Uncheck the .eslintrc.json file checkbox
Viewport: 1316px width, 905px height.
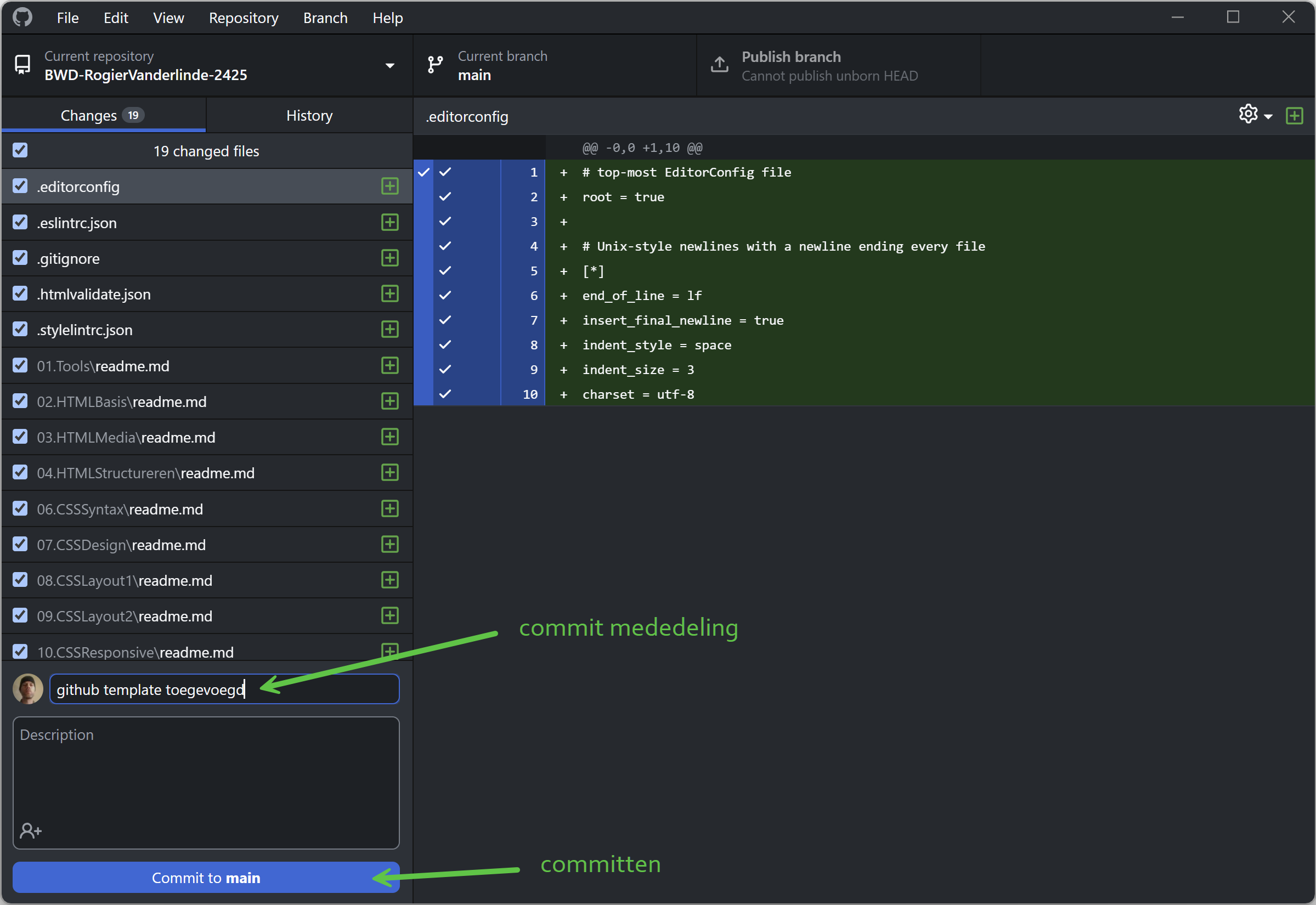(20, 222)
